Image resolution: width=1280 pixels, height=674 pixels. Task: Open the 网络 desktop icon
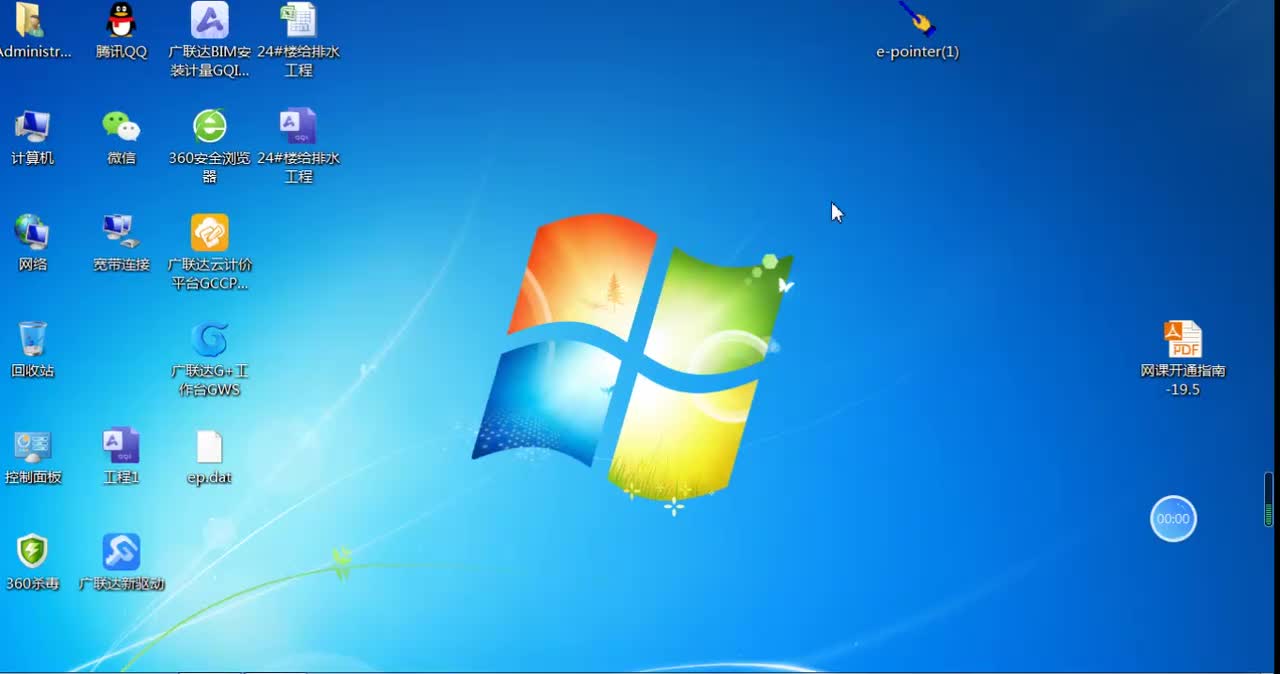[32, 232]
